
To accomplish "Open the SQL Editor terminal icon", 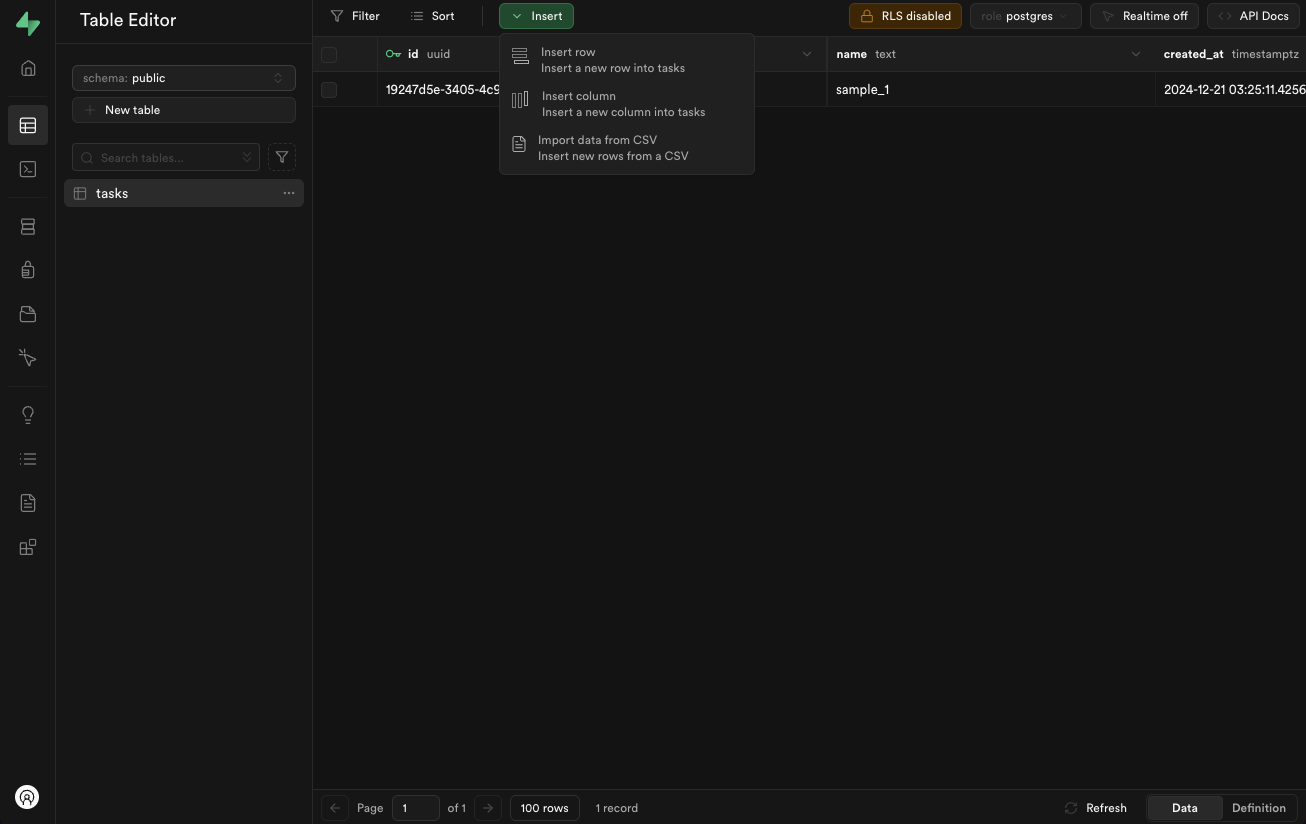I will tap(28, 169).
